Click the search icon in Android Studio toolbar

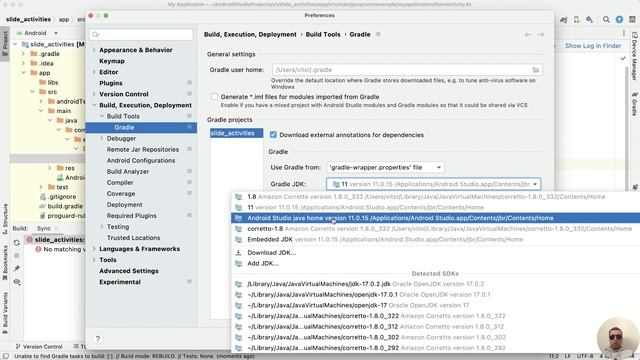point(606,19)
